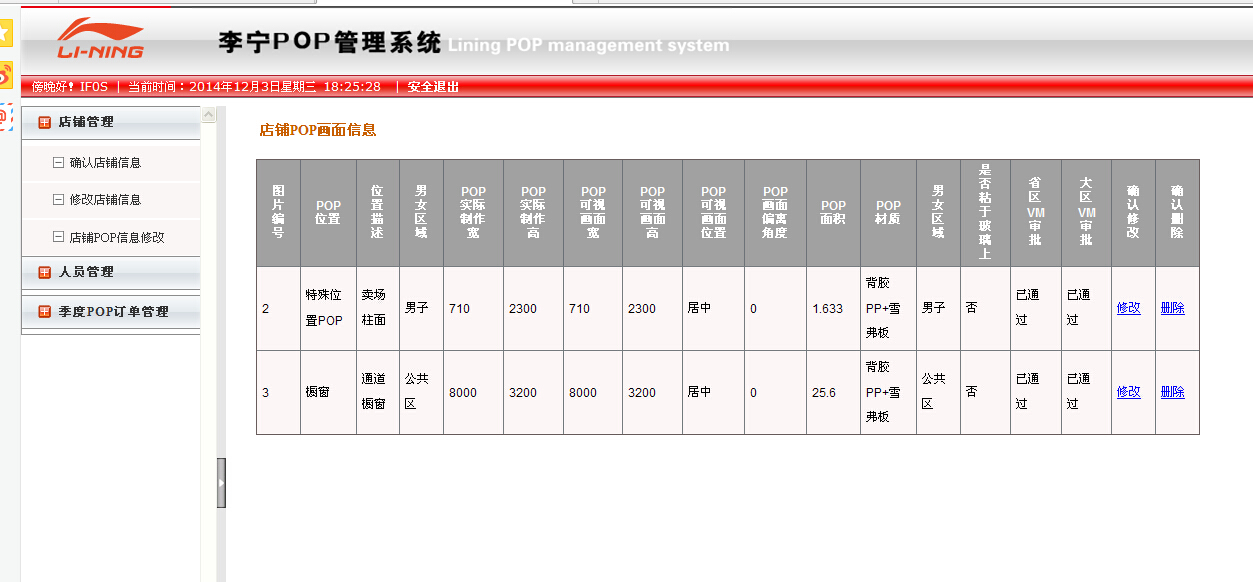
Task: Click 特殊位置POP cell
Action: coord(328,308)
